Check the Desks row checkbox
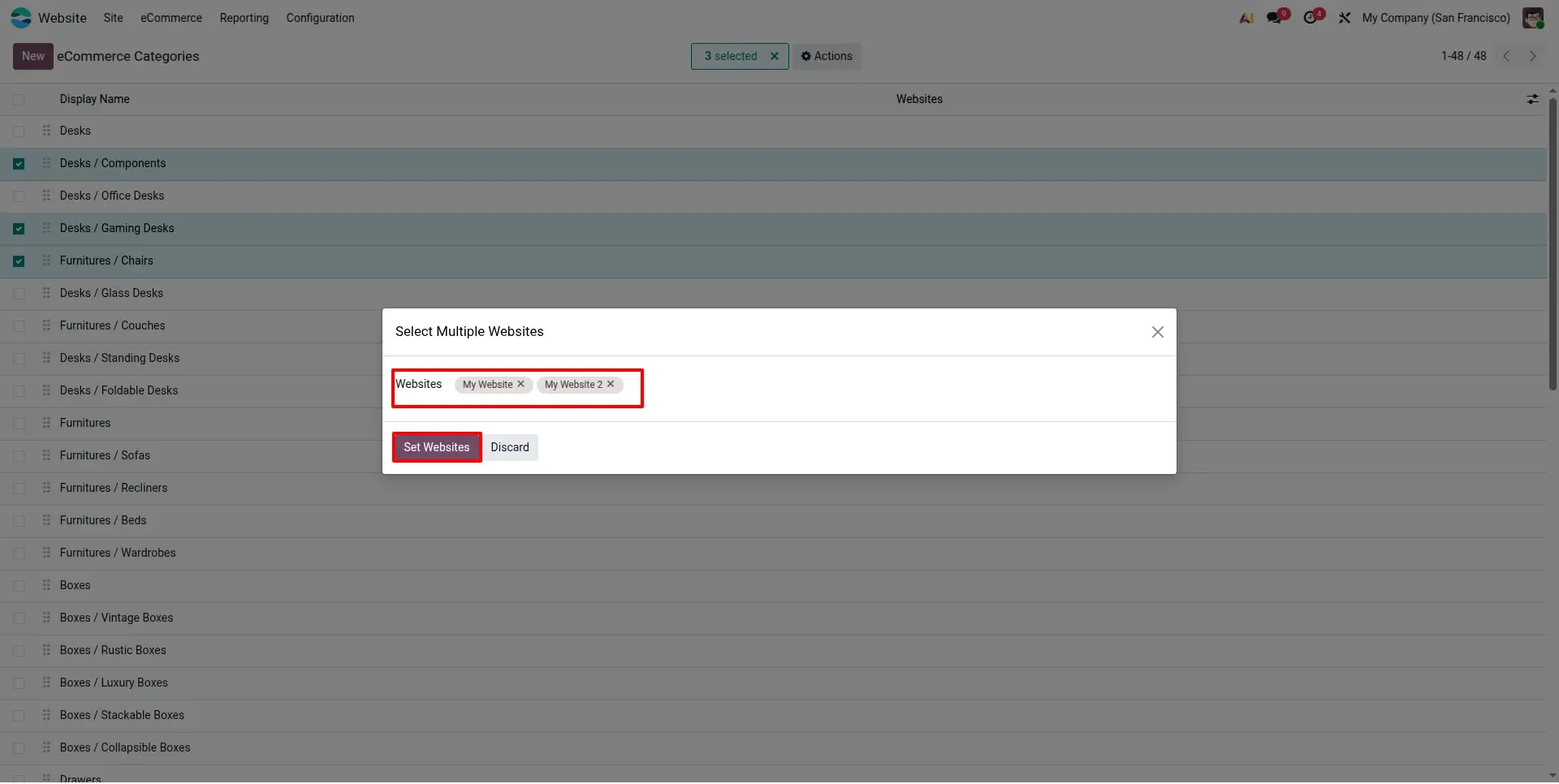 pyautogui.click(x=19, y=131)
